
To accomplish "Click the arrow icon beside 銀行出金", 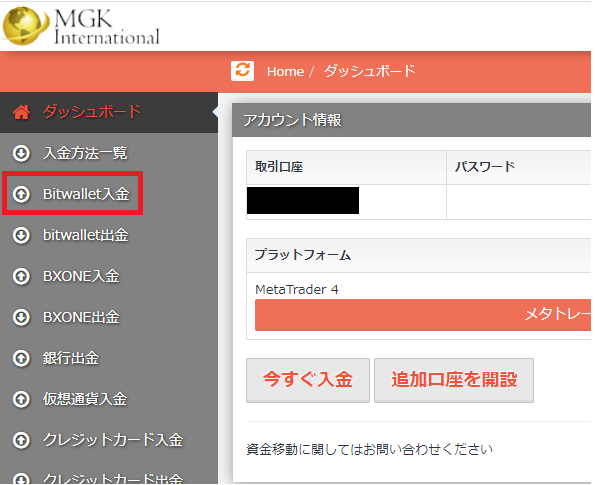I will (x=21, y=358).
